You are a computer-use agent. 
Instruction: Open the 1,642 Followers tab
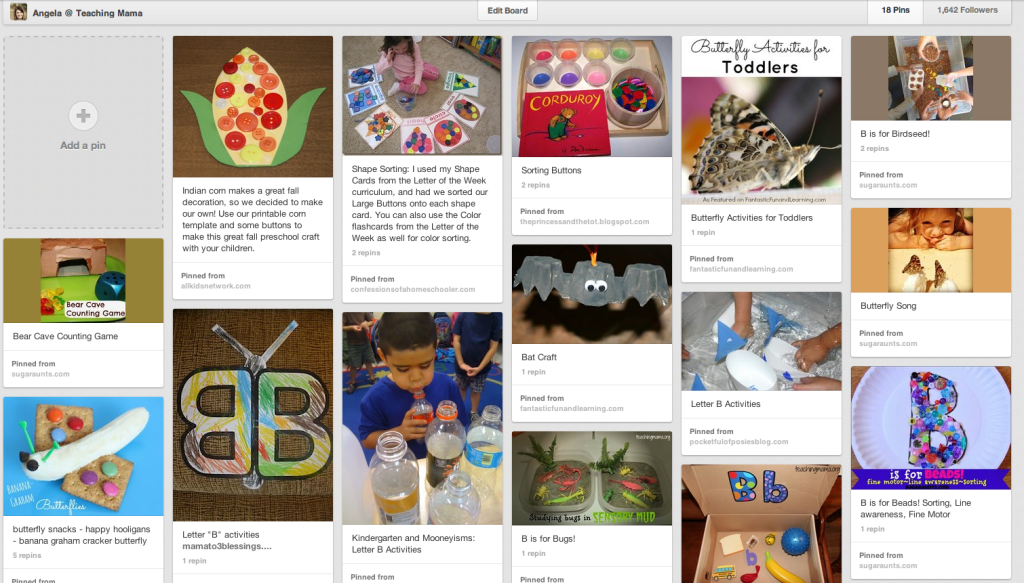click(967, 10)
